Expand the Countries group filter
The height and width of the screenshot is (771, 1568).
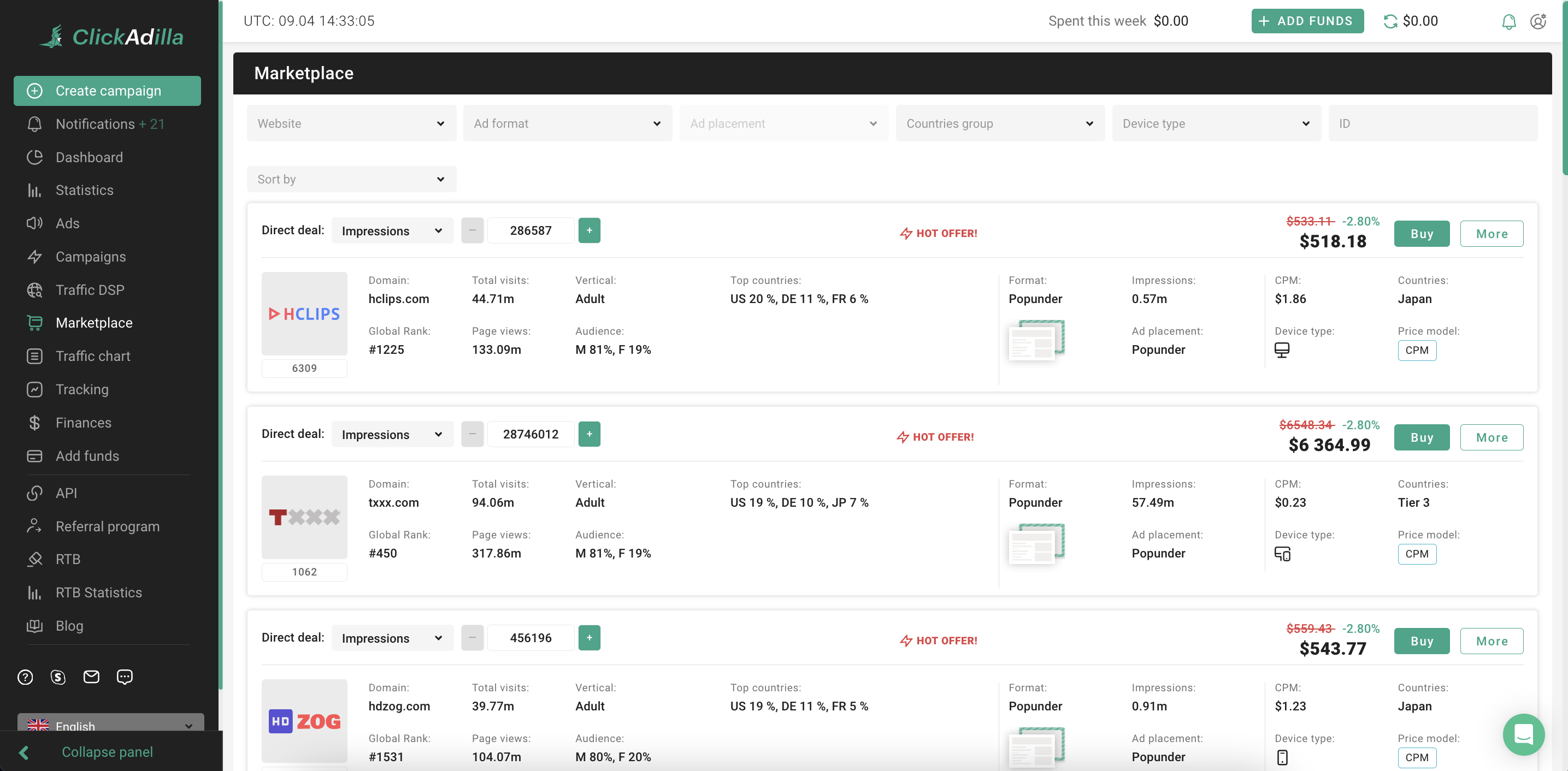pyautogui.click(x=999, y=123)
